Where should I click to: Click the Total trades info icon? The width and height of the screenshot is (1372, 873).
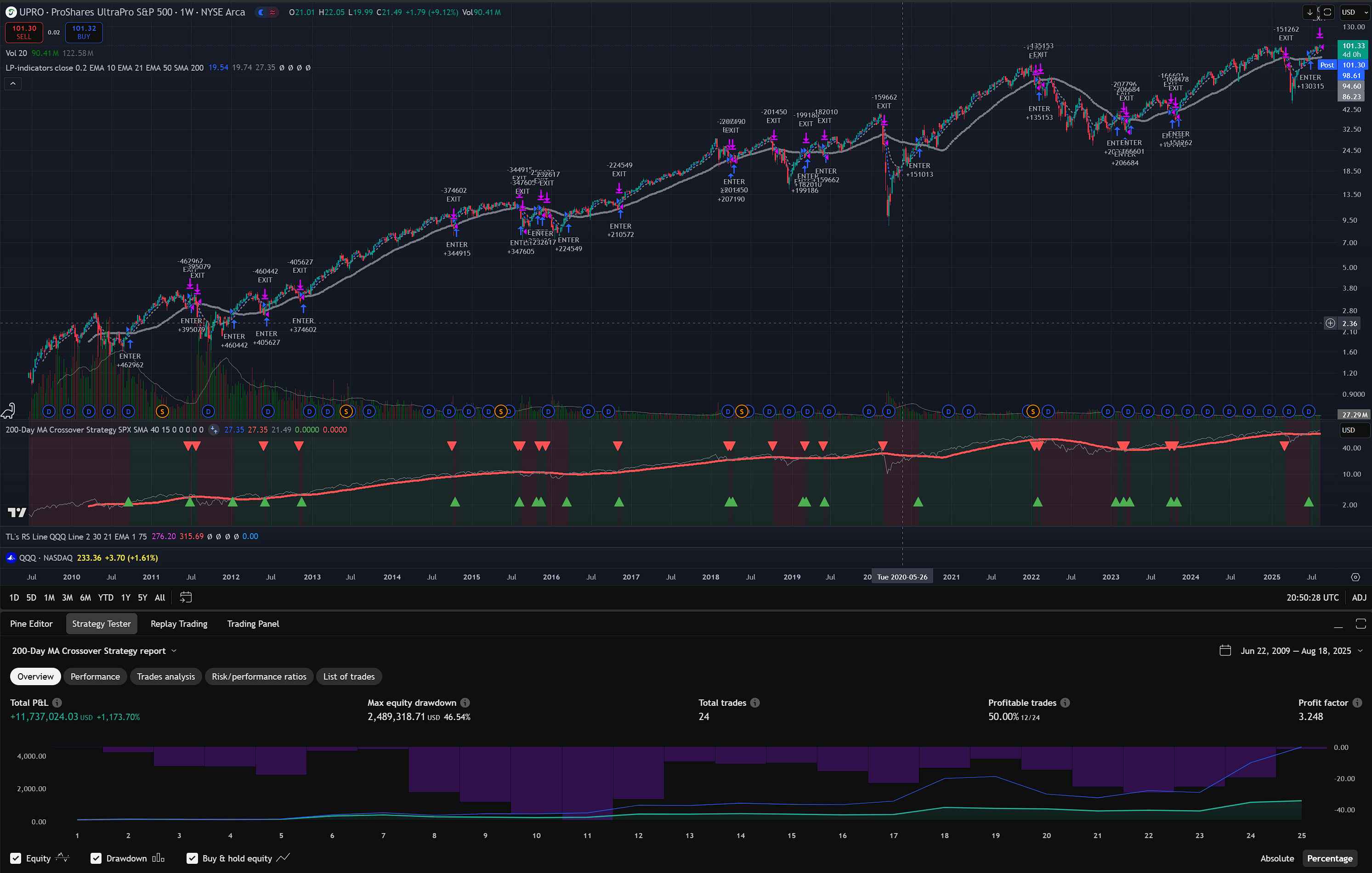pos(755,703)
